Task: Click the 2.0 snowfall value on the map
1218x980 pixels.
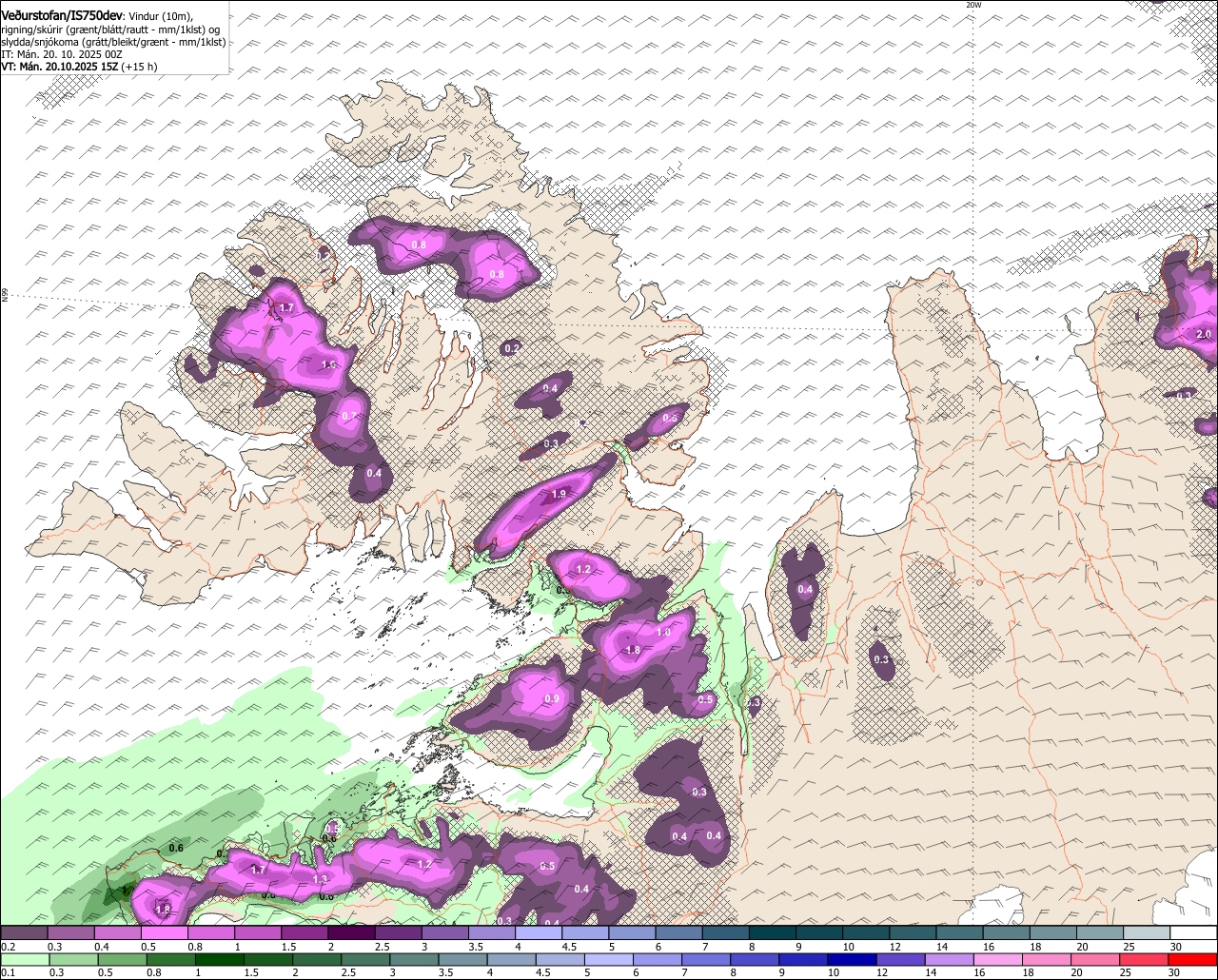Action: (x=1204, y=335)
